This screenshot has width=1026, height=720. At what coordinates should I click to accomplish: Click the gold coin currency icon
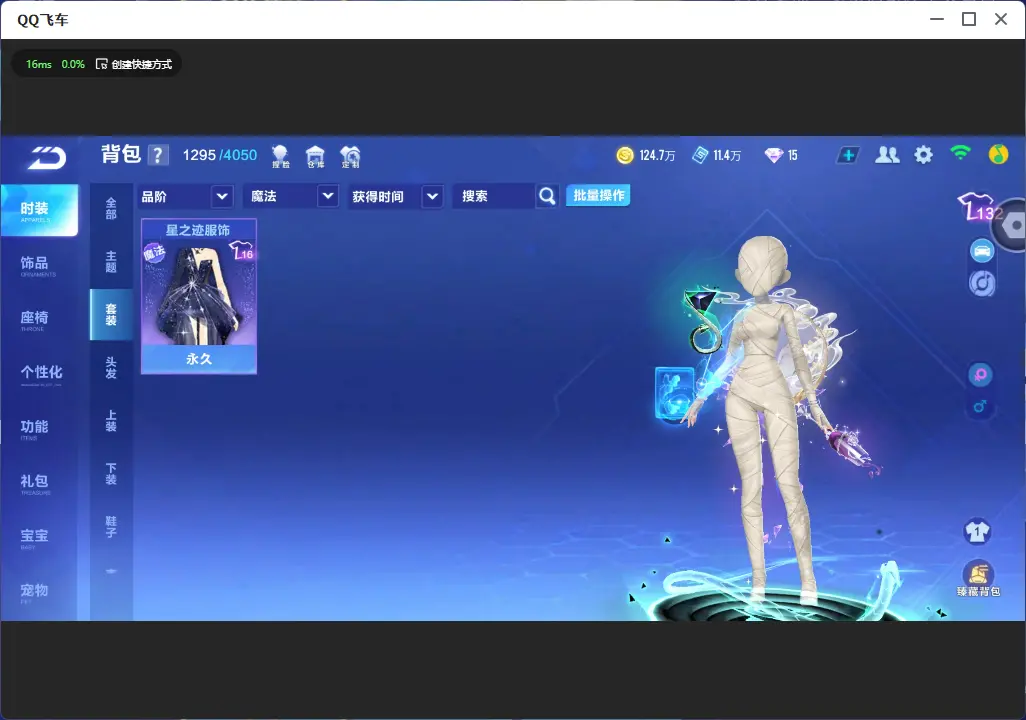(625, 155)
